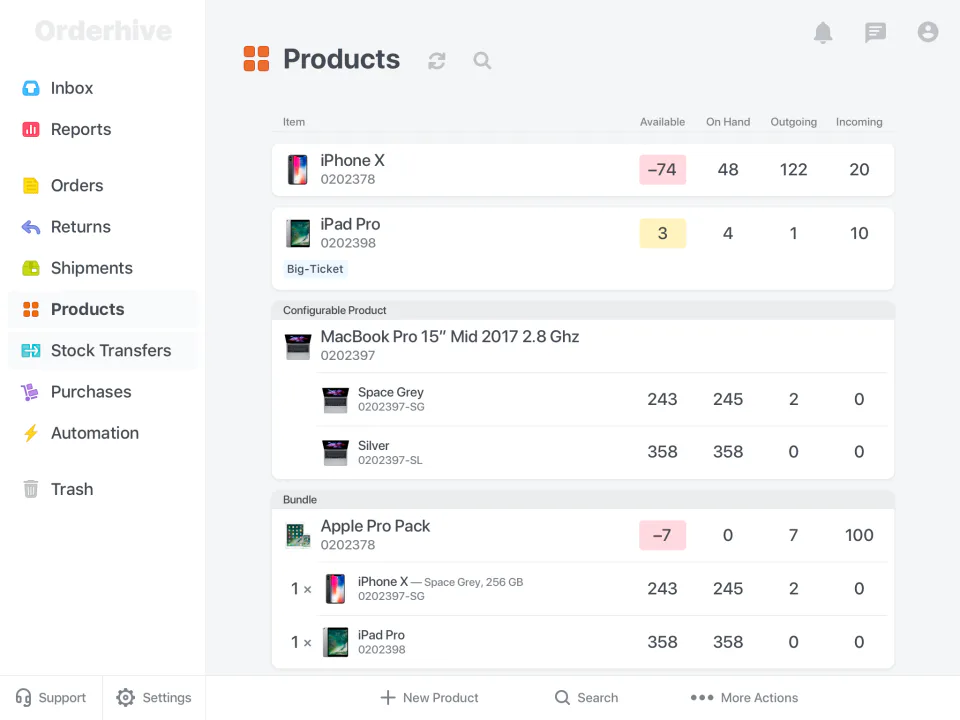Open messages with the chat bubble icon
Screen dimensions: 960x720
point(875,32)
